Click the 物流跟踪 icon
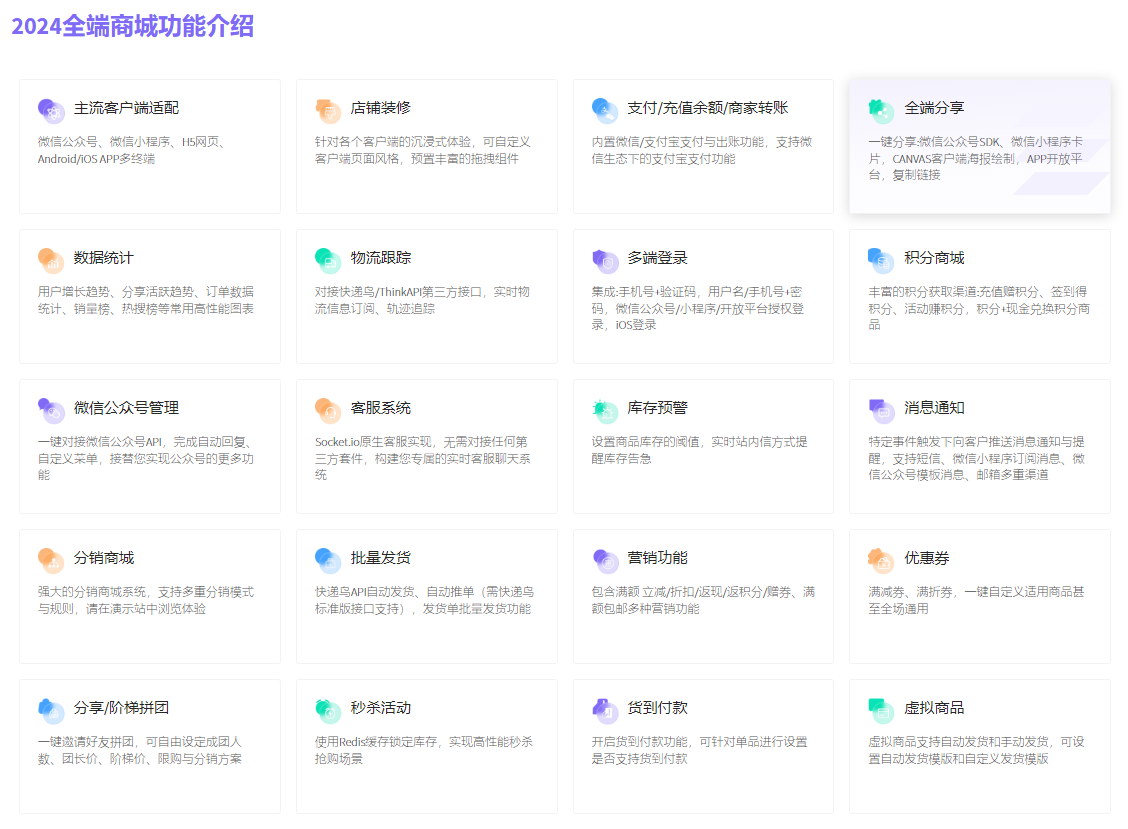Image resolution: width=1128 pixels, height=829 pixels. tap(328, 260)
